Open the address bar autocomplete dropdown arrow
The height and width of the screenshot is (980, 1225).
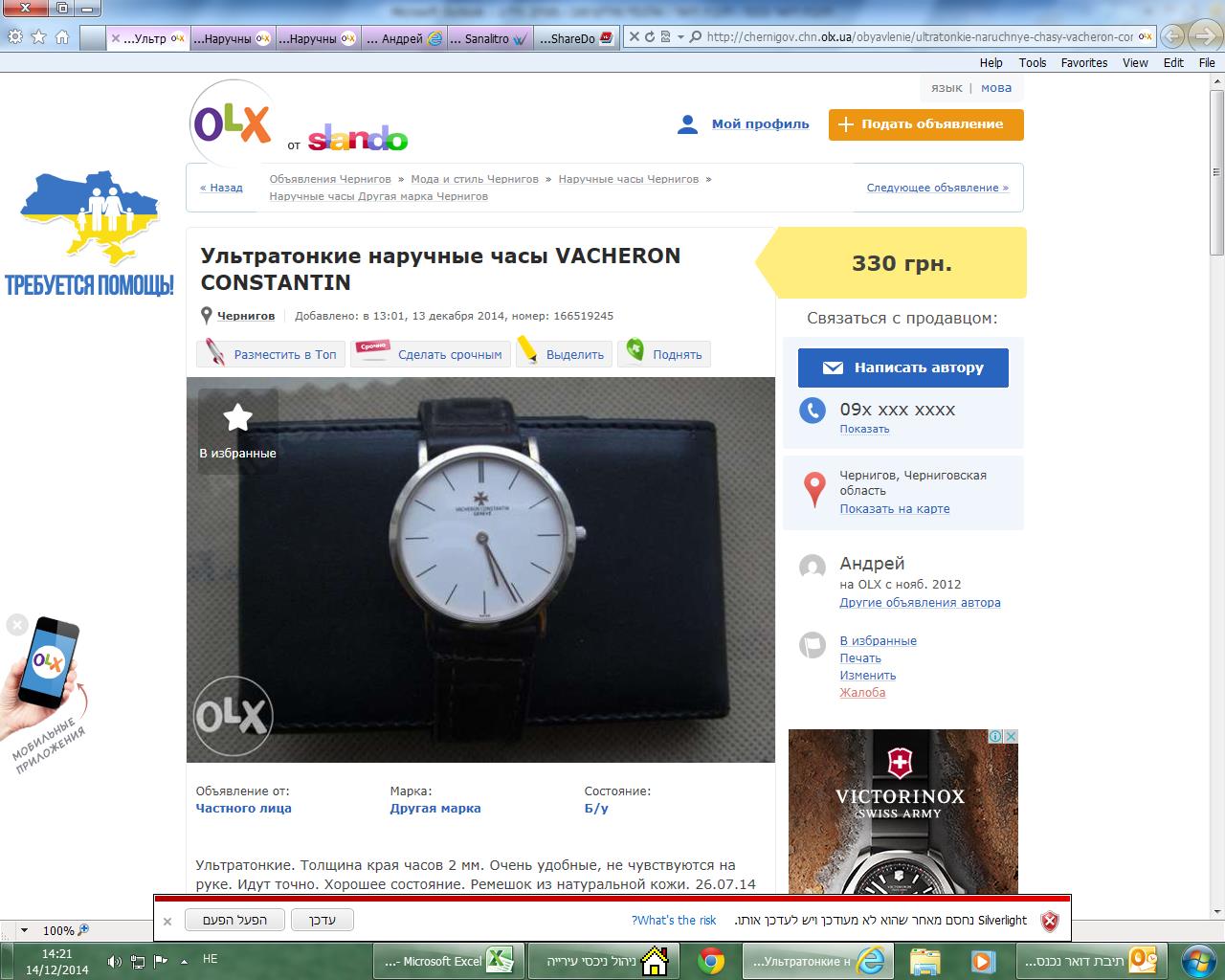pyautogui.click(x=680, y=37)
